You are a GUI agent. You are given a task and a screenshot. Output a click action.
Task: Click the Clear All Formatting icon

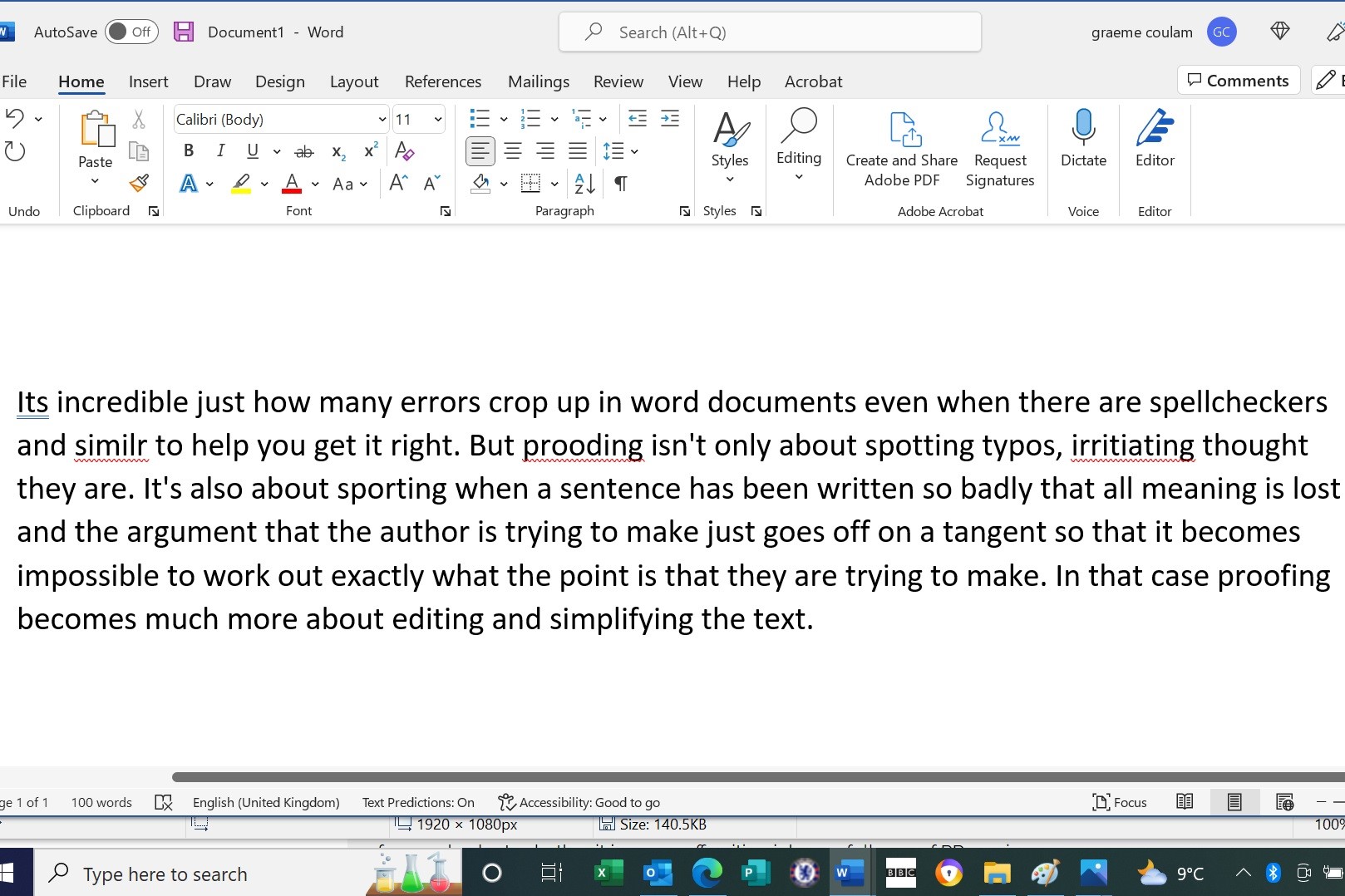point(404,151)
